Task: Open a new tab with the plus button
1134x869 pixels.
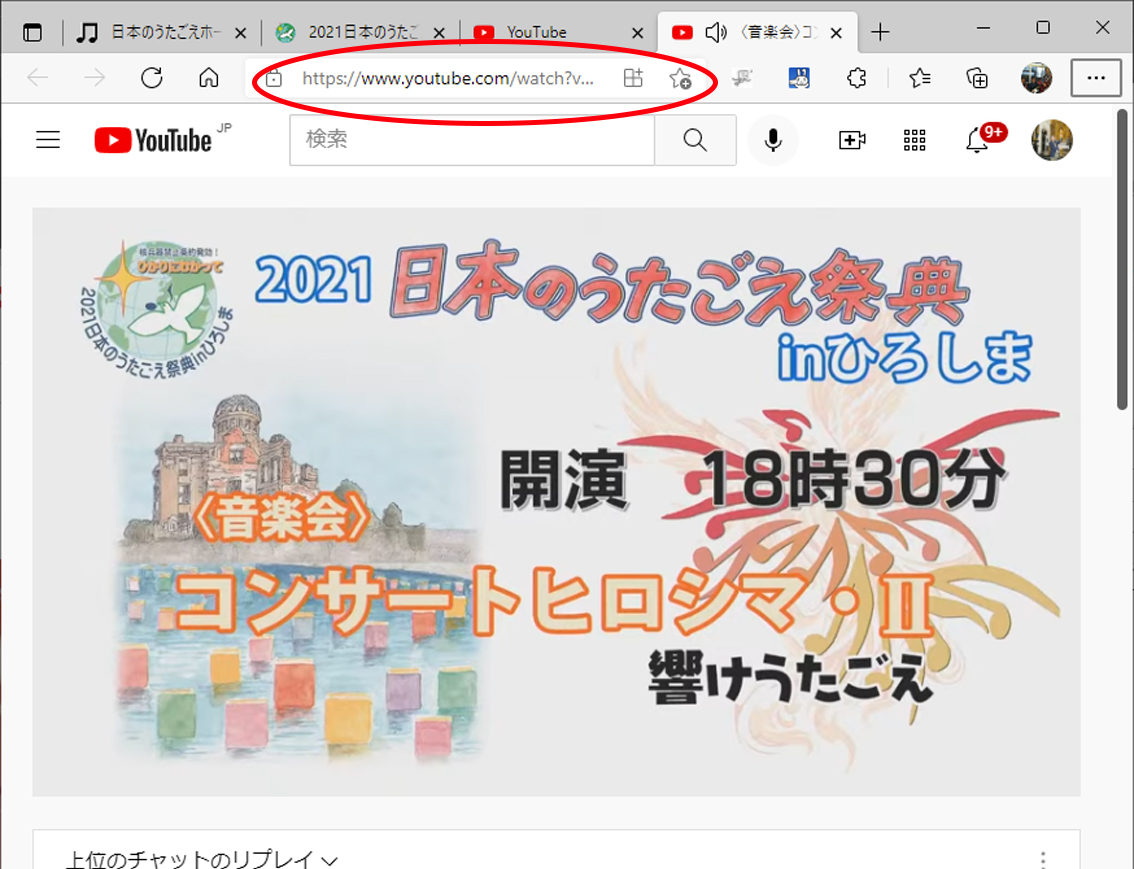Action: point(880,32)
